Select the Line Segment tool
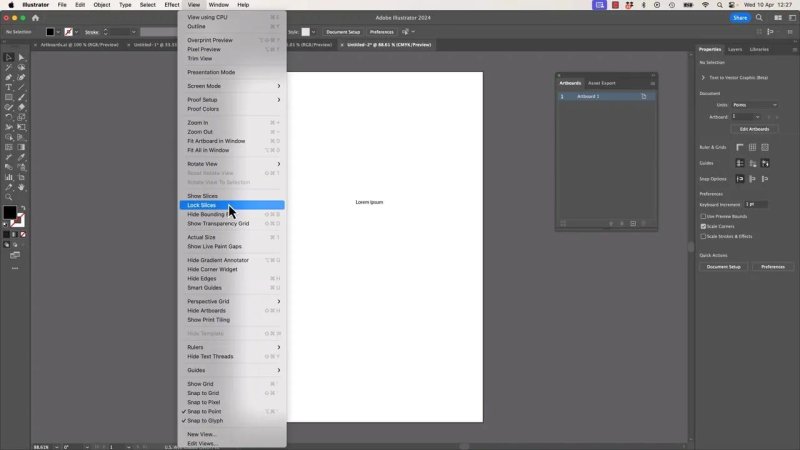Image resolution: width=800 pixels, height=450 pixels. pos(21,87)
